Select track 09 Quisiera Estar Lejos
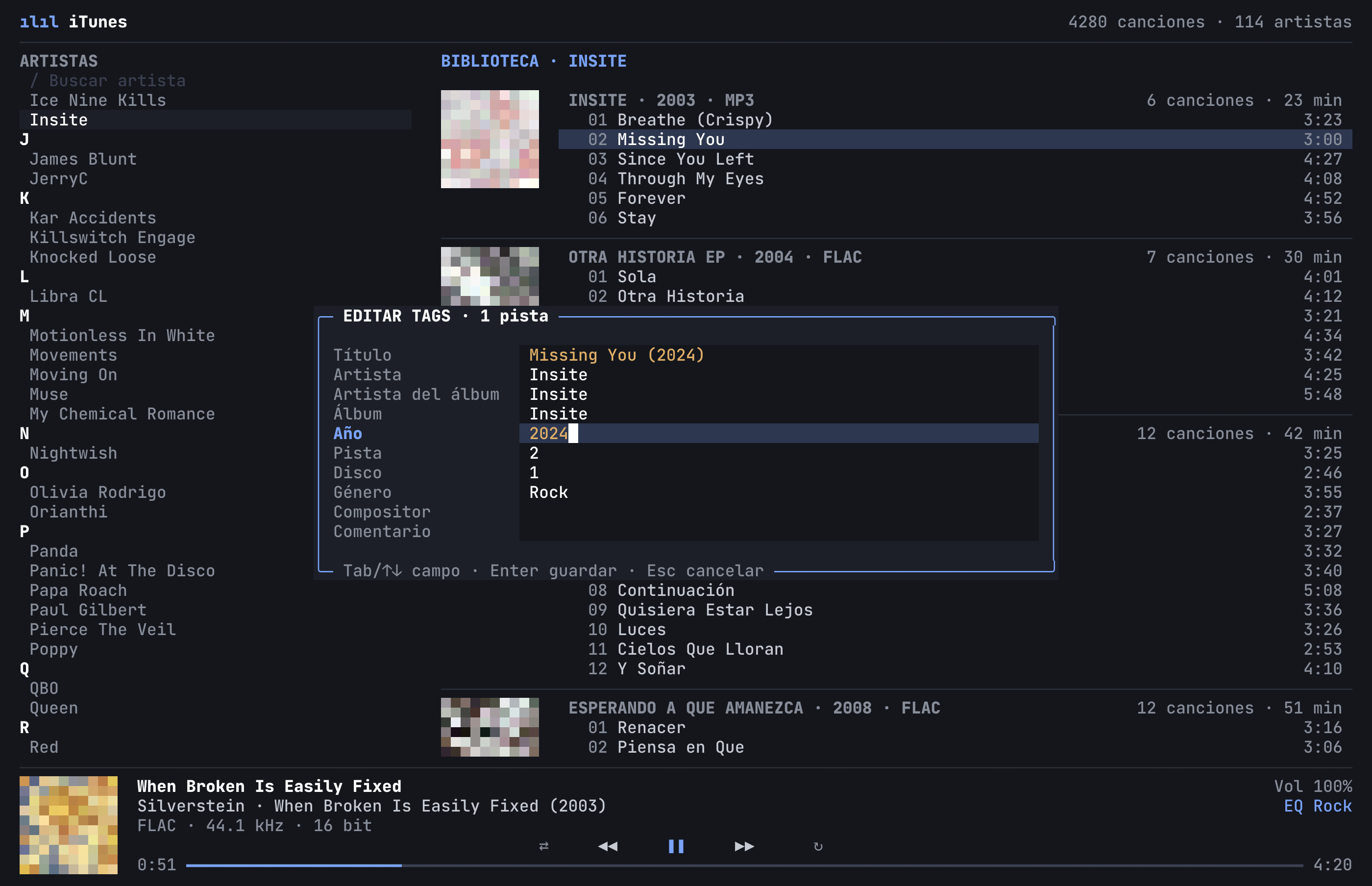The height and width of the screenshot is (886, 1372). (x=955, y=610)
